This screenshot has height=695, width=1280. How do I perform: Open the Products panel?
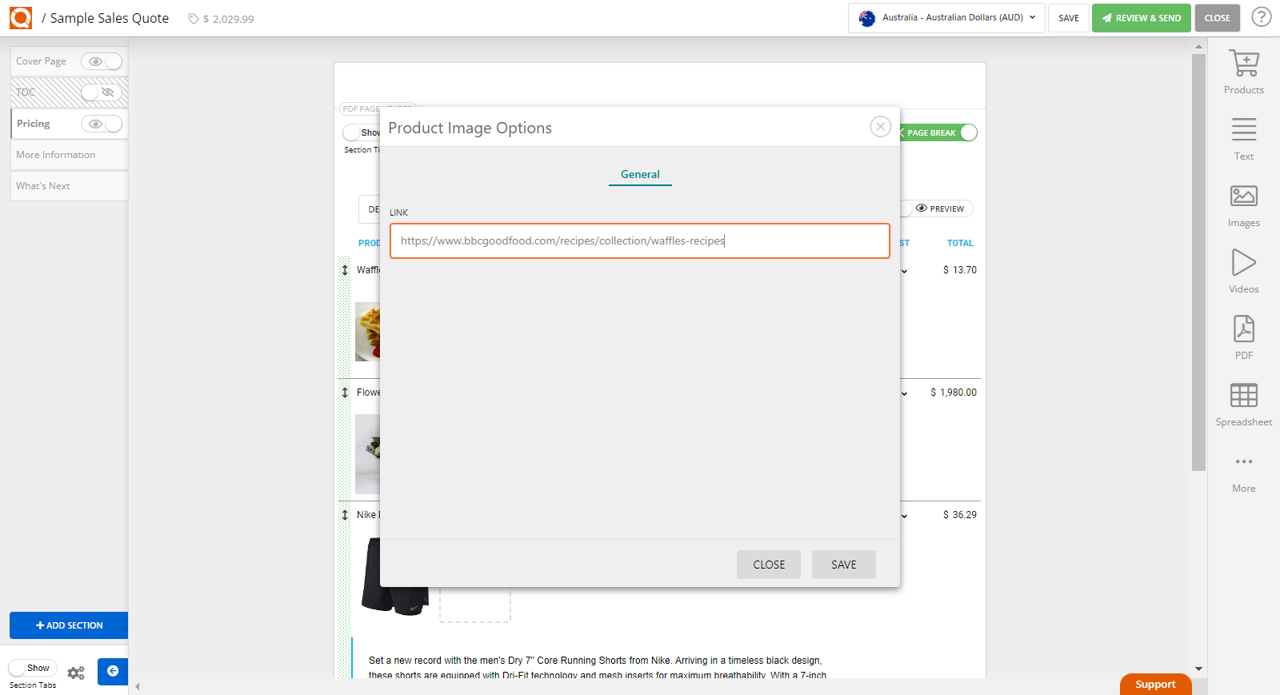click(1243, 70)
